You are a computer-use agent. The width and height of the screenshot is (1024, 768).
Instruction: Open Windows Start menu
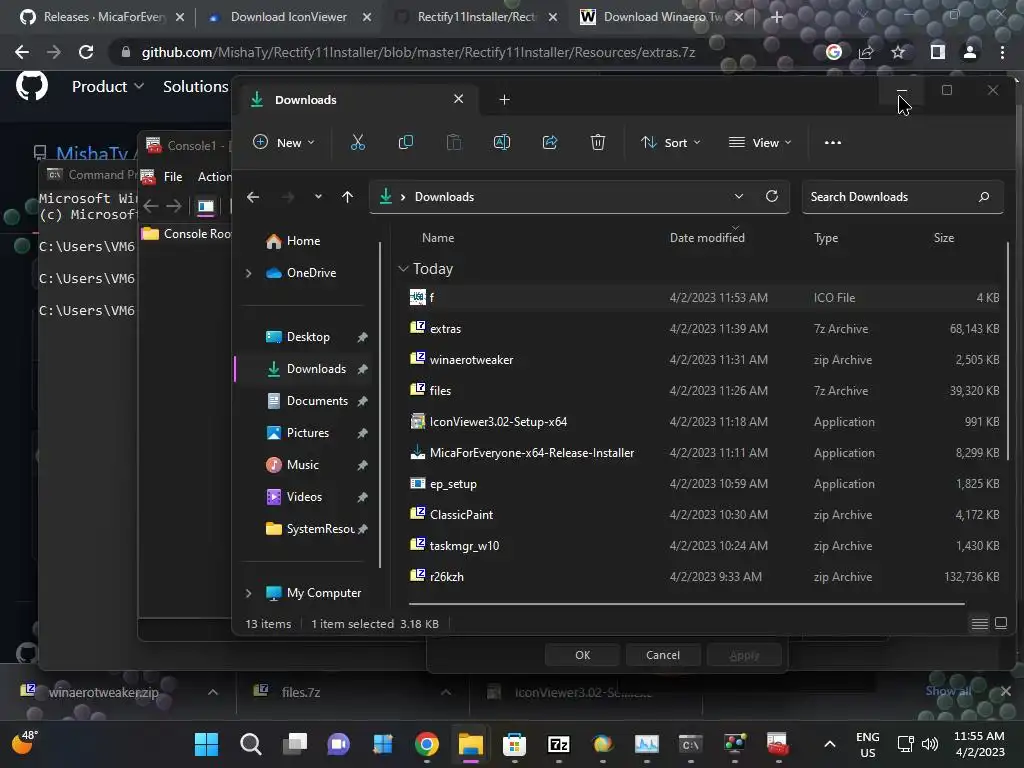tap(207, 744)
